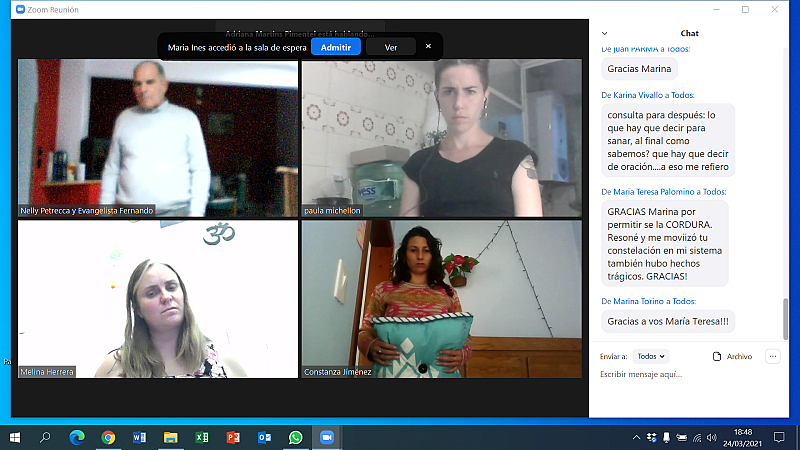Viewport: 800px width, 450px height.
Task: Open Excel from the taskbar
Action: click(202, 437)
